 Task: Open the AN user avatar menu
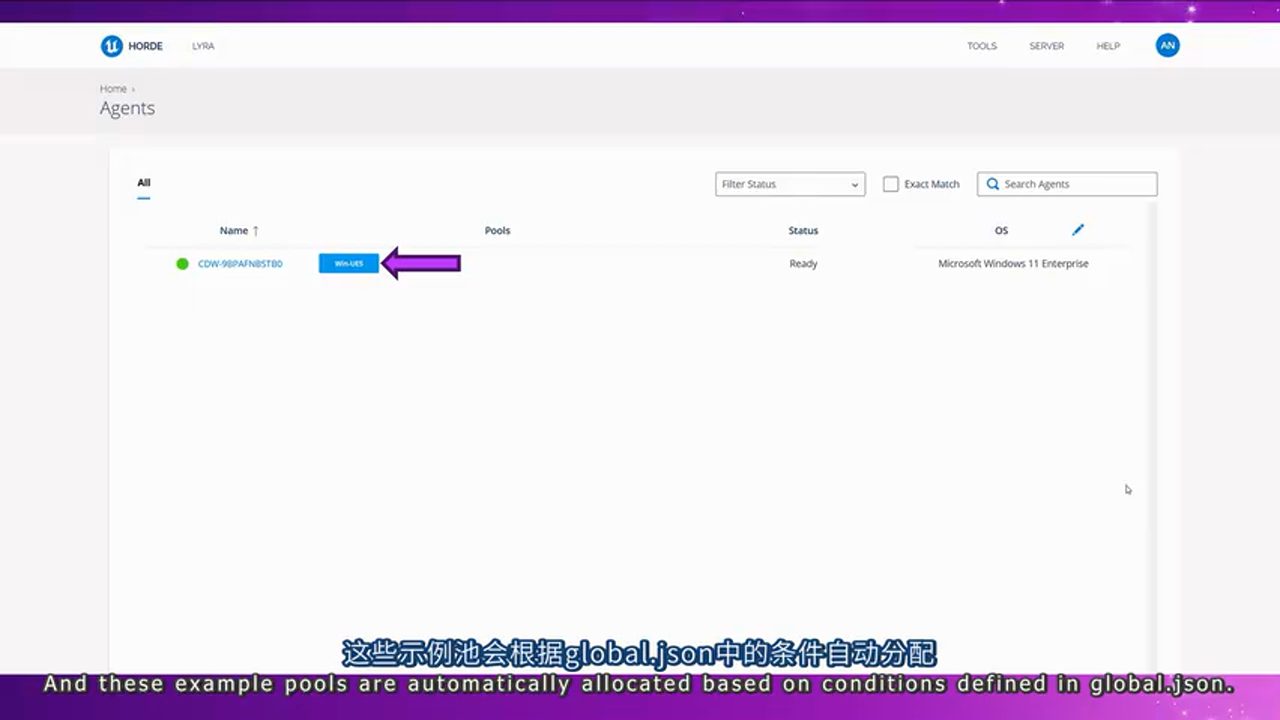(x=1168, y=45)
